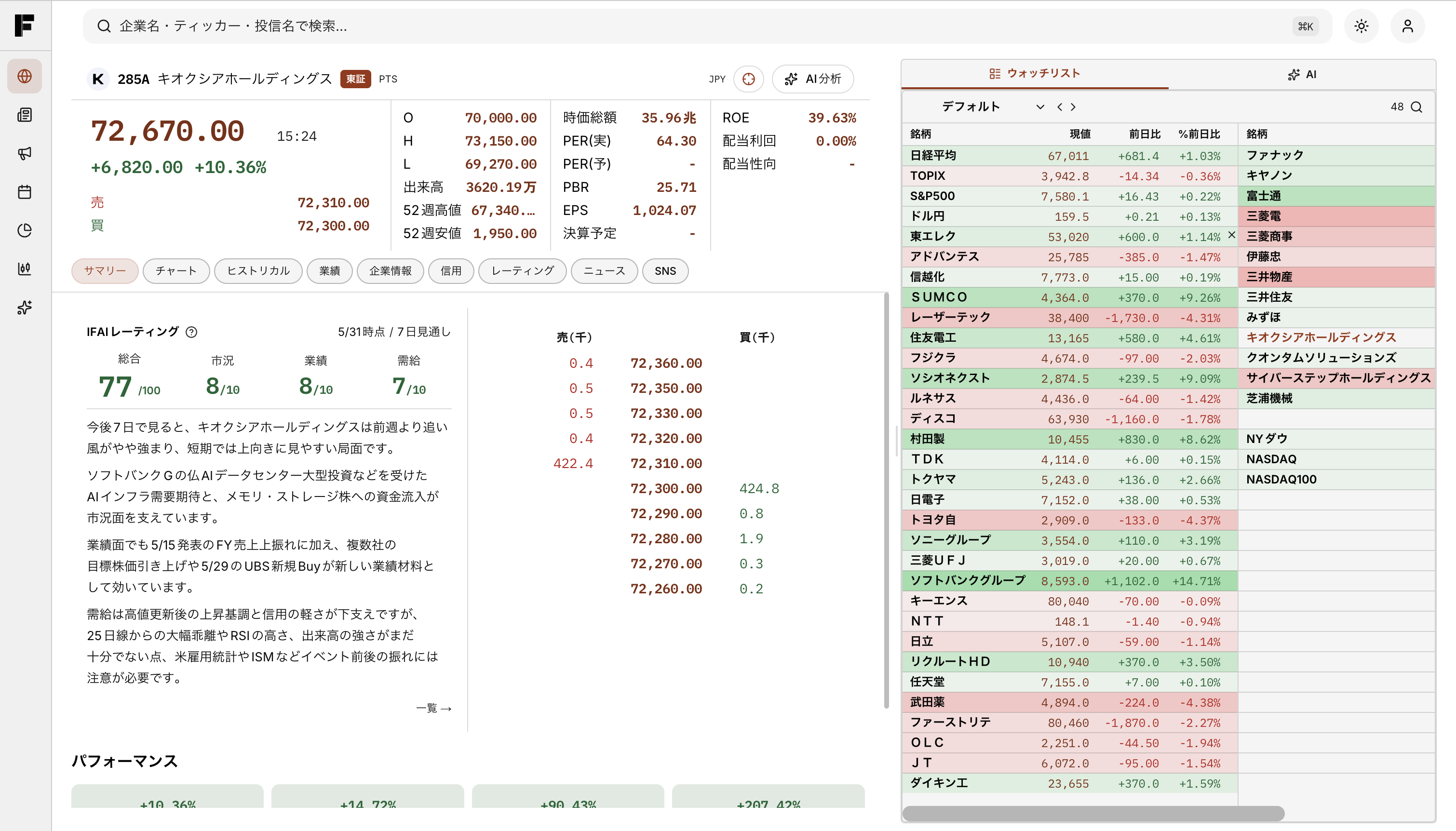Select the 信用 tab
The height and width of the screenshot is (831, 1456).
[x=451, y=271]
